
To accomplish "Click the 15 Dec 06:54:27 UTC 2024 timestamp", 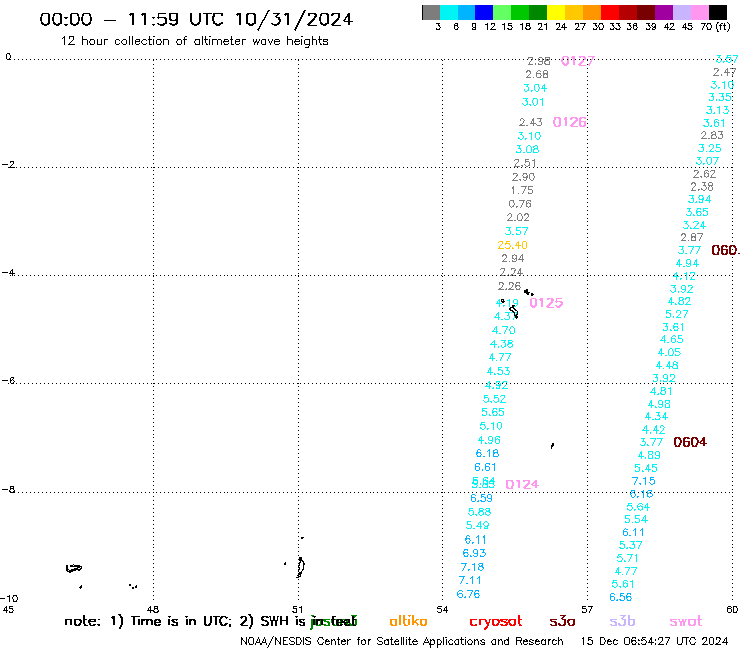I will pyautogui.click(x=654, y=641).
